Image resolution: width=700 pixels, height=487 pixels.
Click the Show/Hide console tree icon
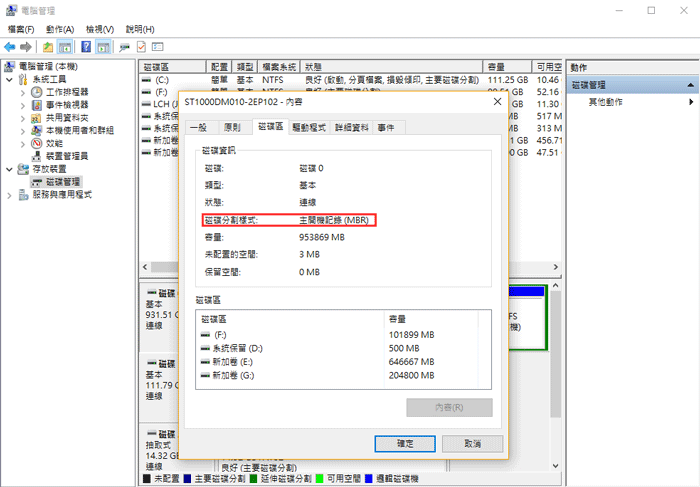(x=65, y=47)
